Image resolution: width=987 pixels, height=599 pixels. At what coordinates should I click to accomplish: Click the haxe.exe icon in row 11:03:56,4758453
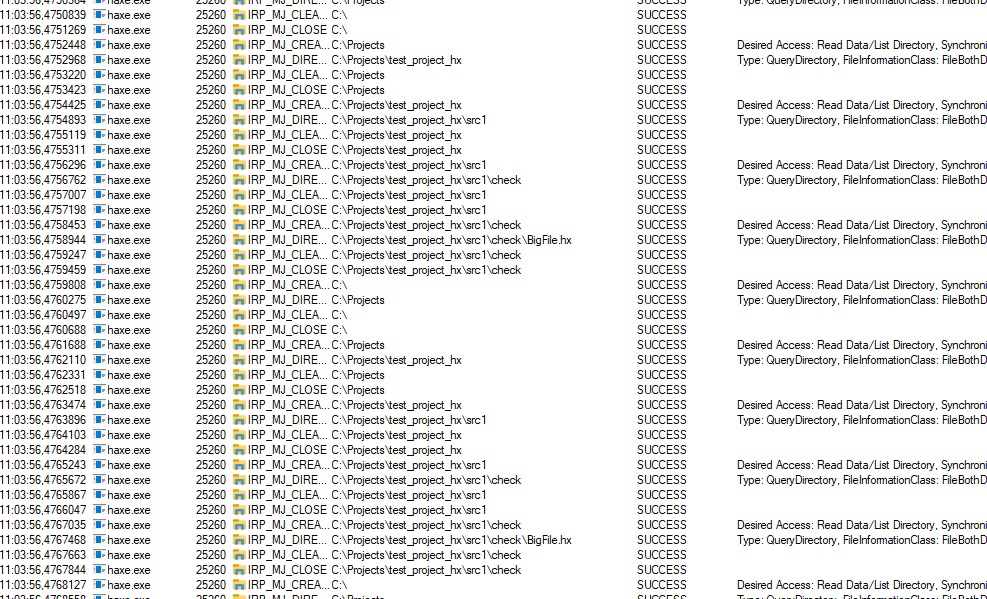tap(99, 225)
